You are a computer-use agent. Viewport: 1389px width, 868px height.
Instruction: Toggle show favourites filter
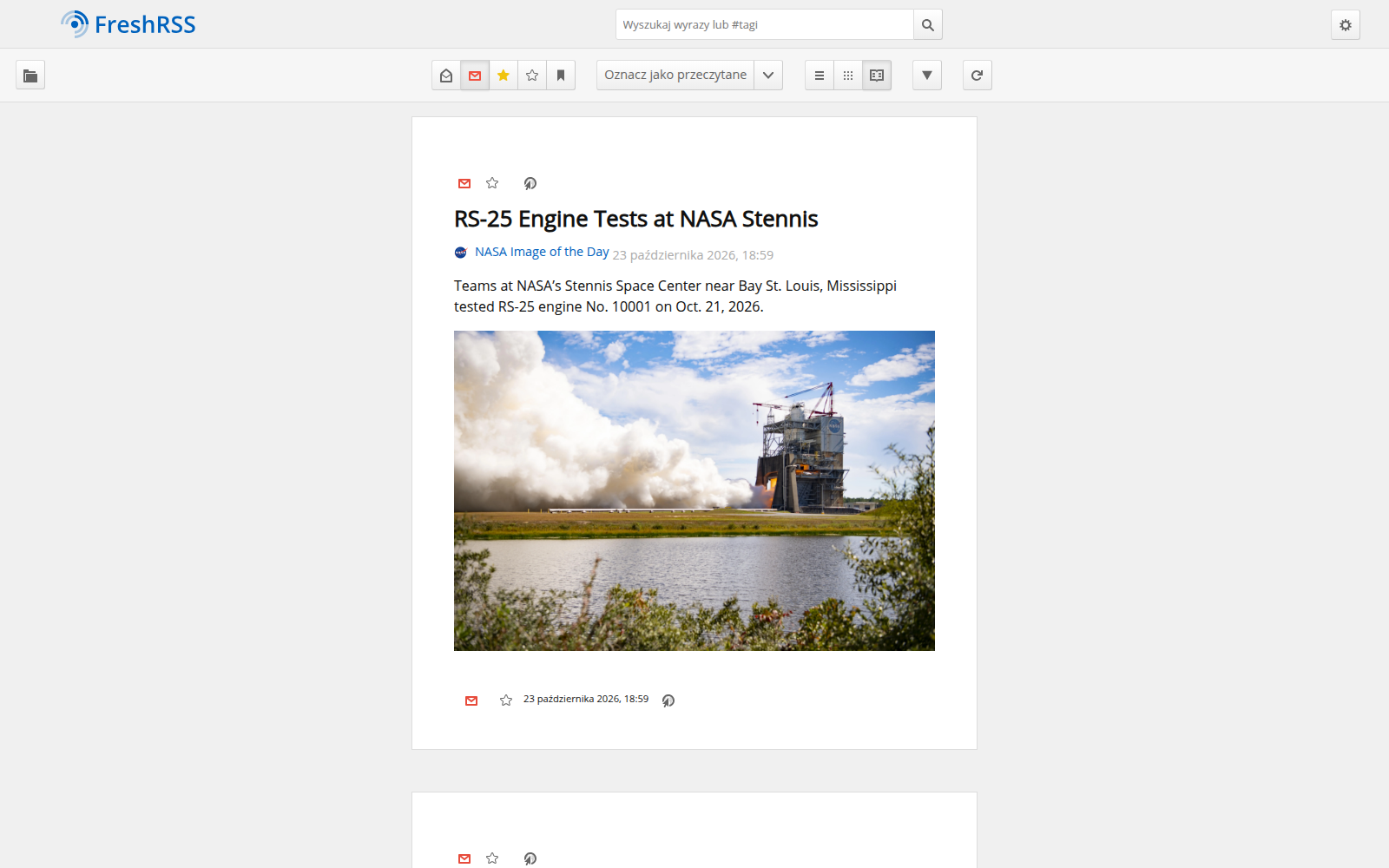[x=504, y=76]
